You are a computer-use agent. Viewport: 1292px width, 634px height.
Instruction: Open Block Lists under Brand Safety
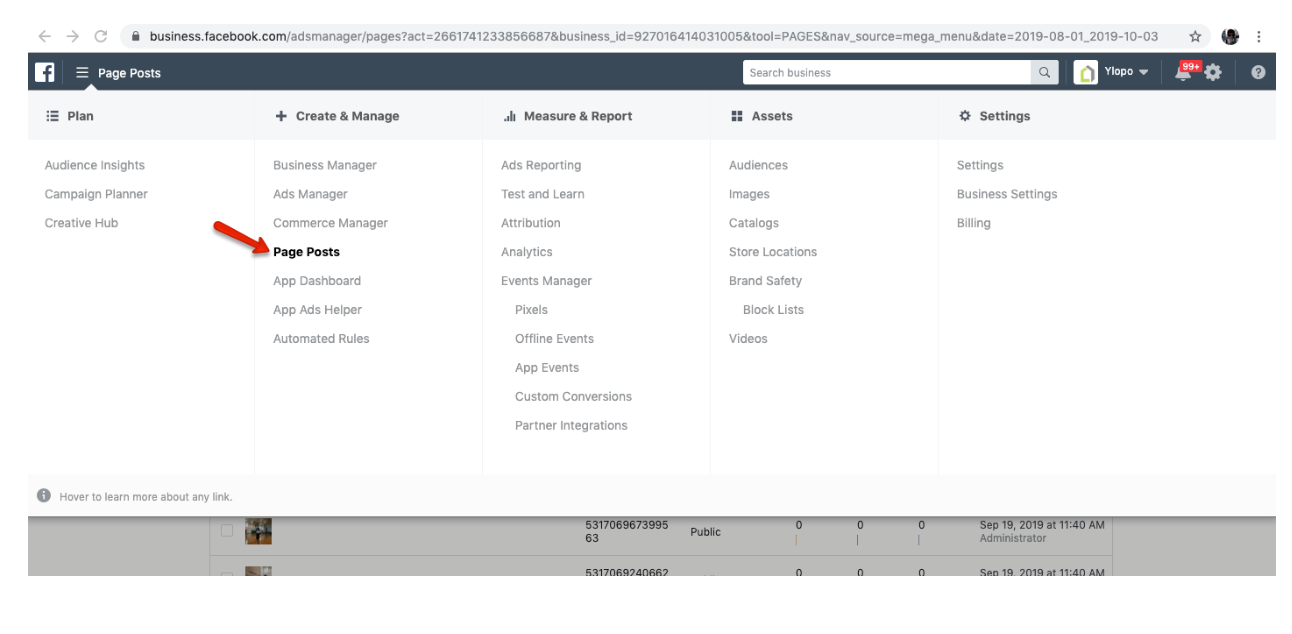(x=773, y=310)
